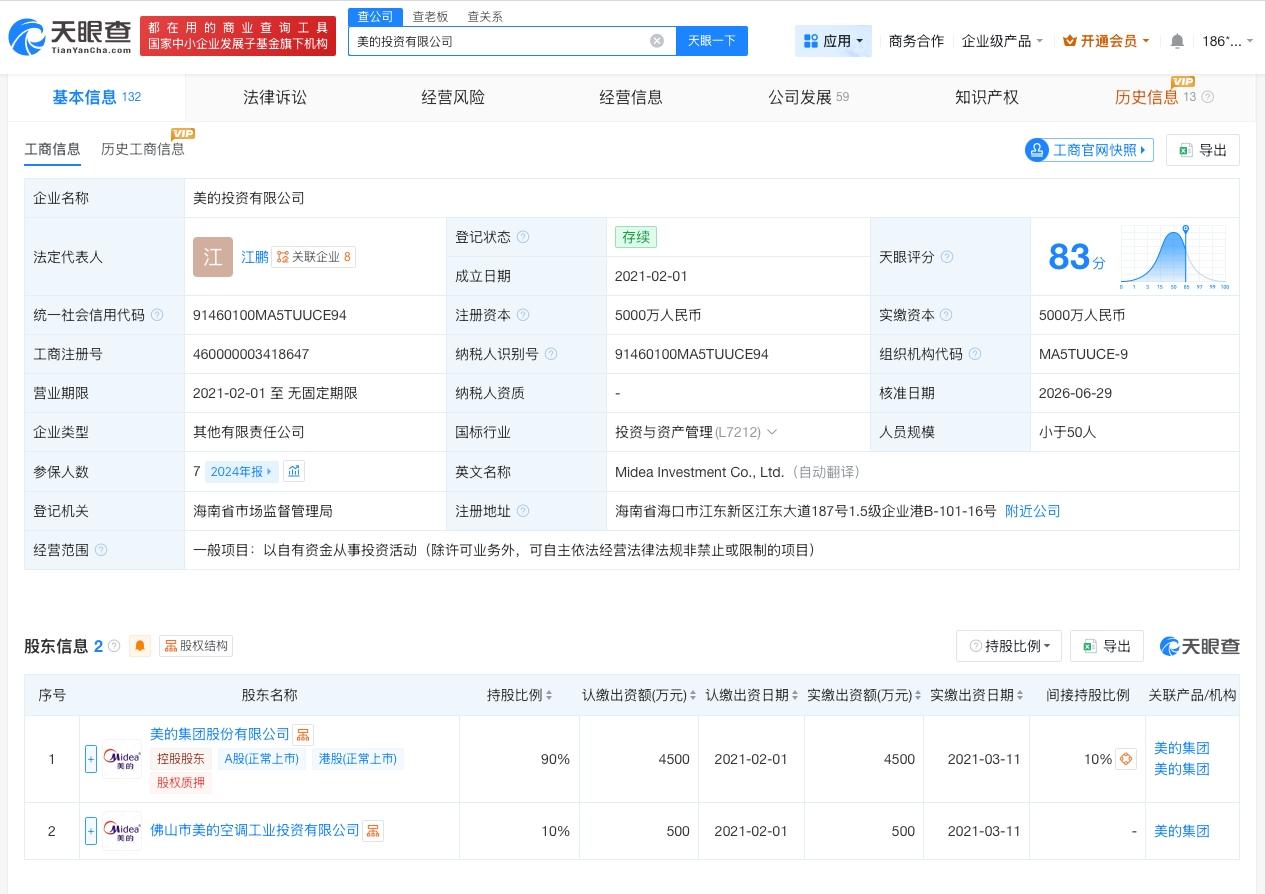The width and height of the screenshot is (1265, 894).
Task: Export shareholder info with 导出 button
Action: (x=1106, y=646)
